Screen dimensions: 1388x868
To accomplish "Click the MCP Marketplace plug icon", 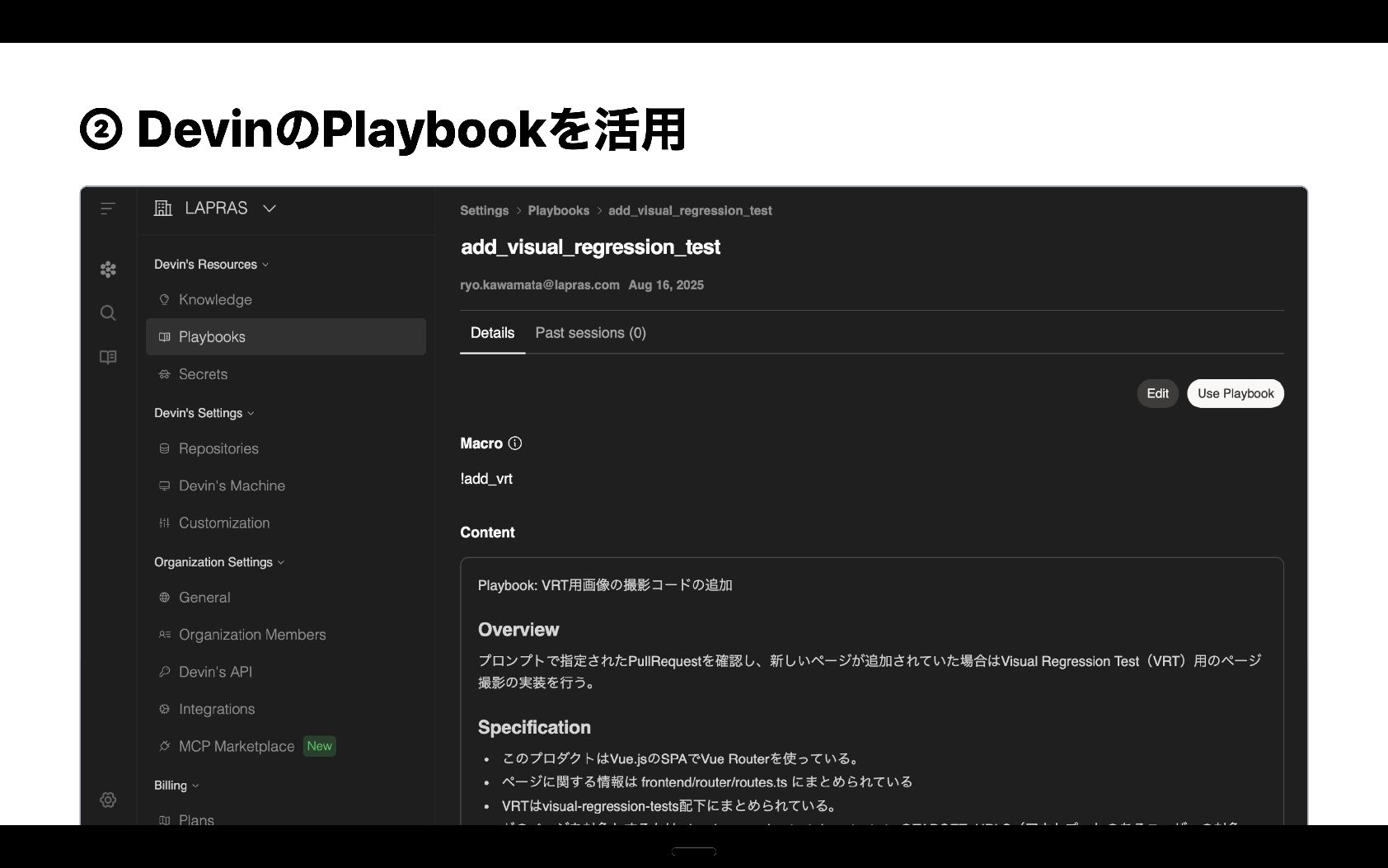I will [164, 746].
